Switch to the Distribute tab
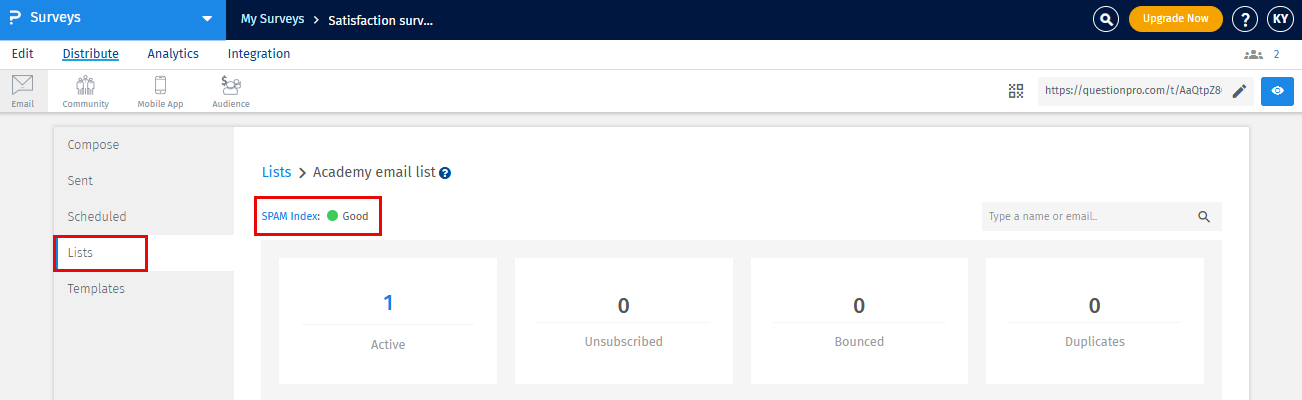Image resolution: width=1302 pixels, height=400 pixels. pos(90,54)
